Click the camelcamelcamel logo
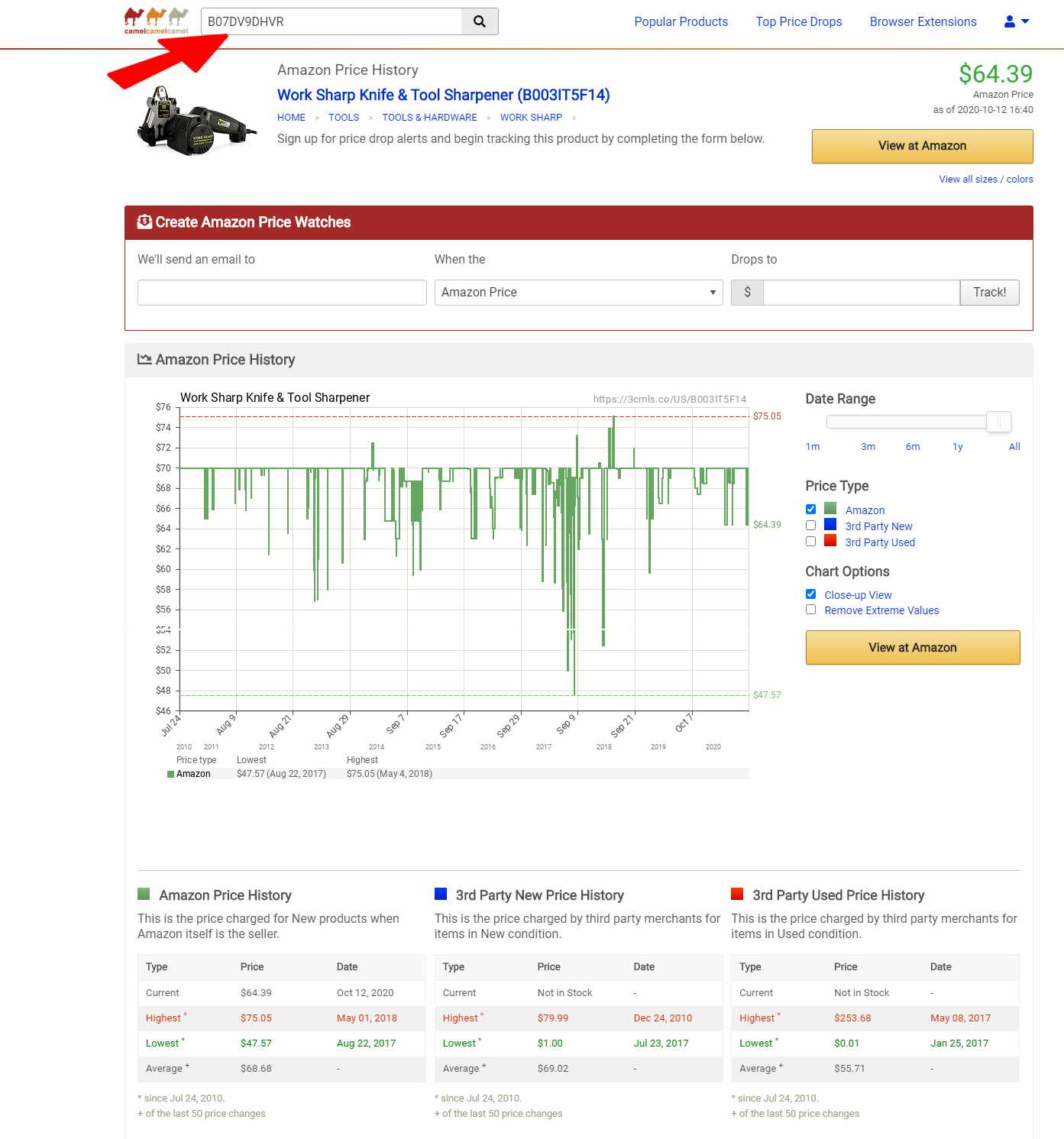The width and height of the screenshot is (1064, 1139). (x=157, y=21)
